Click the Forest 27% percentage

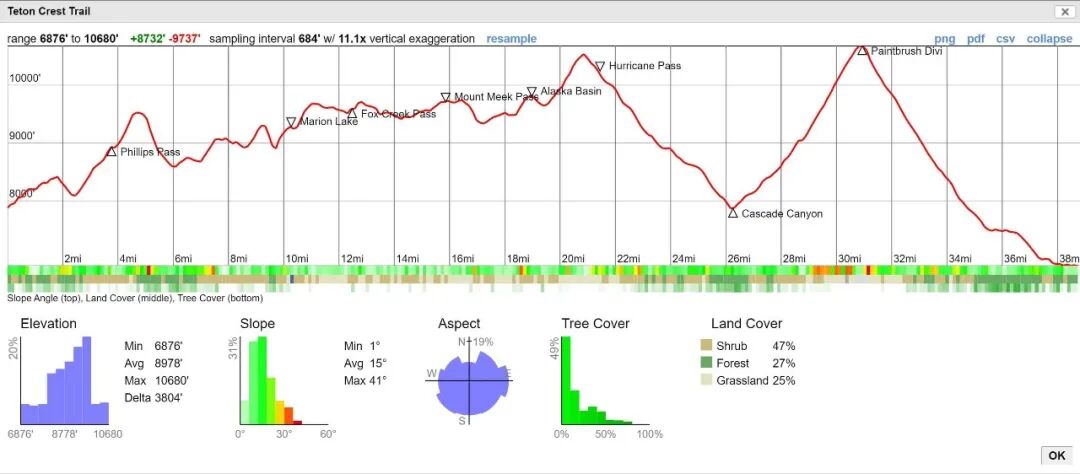point(784,363)
